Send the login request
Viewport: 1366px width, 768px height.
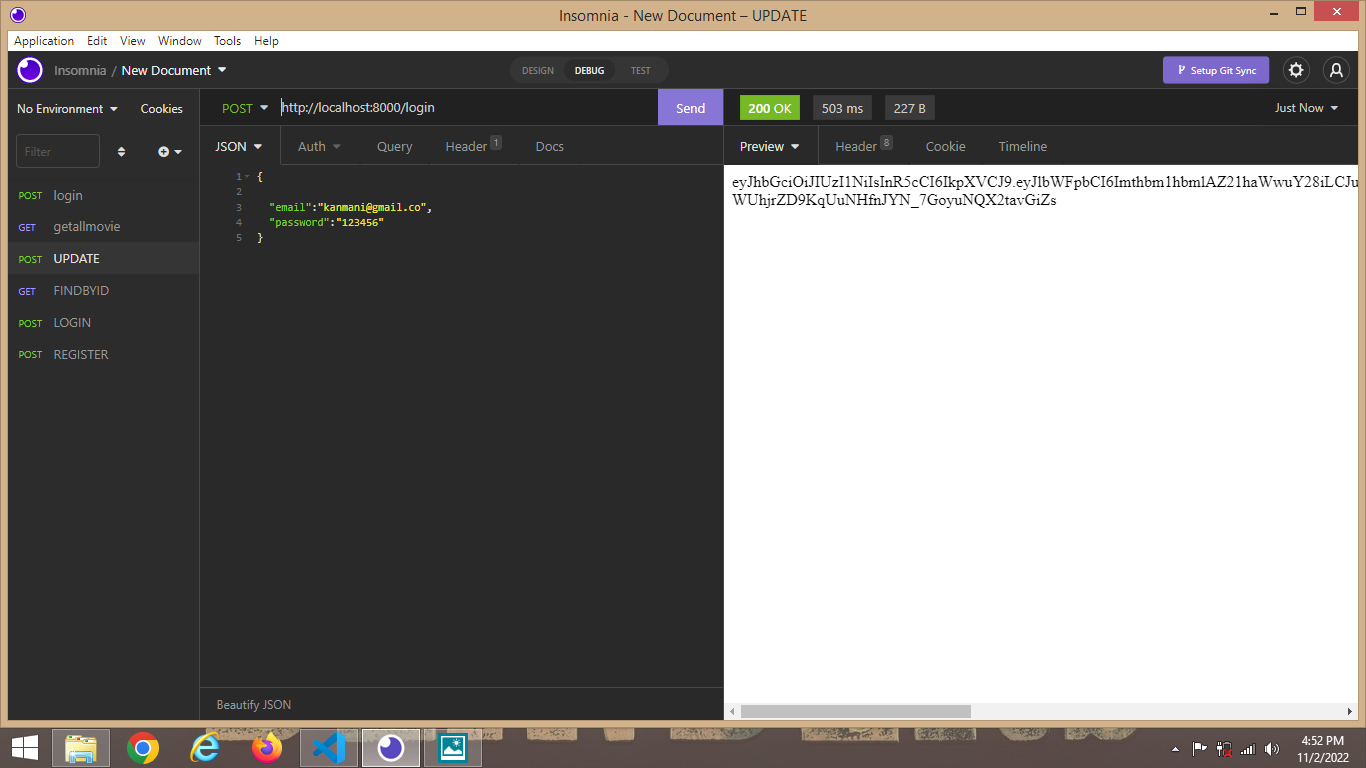point(690,107)
